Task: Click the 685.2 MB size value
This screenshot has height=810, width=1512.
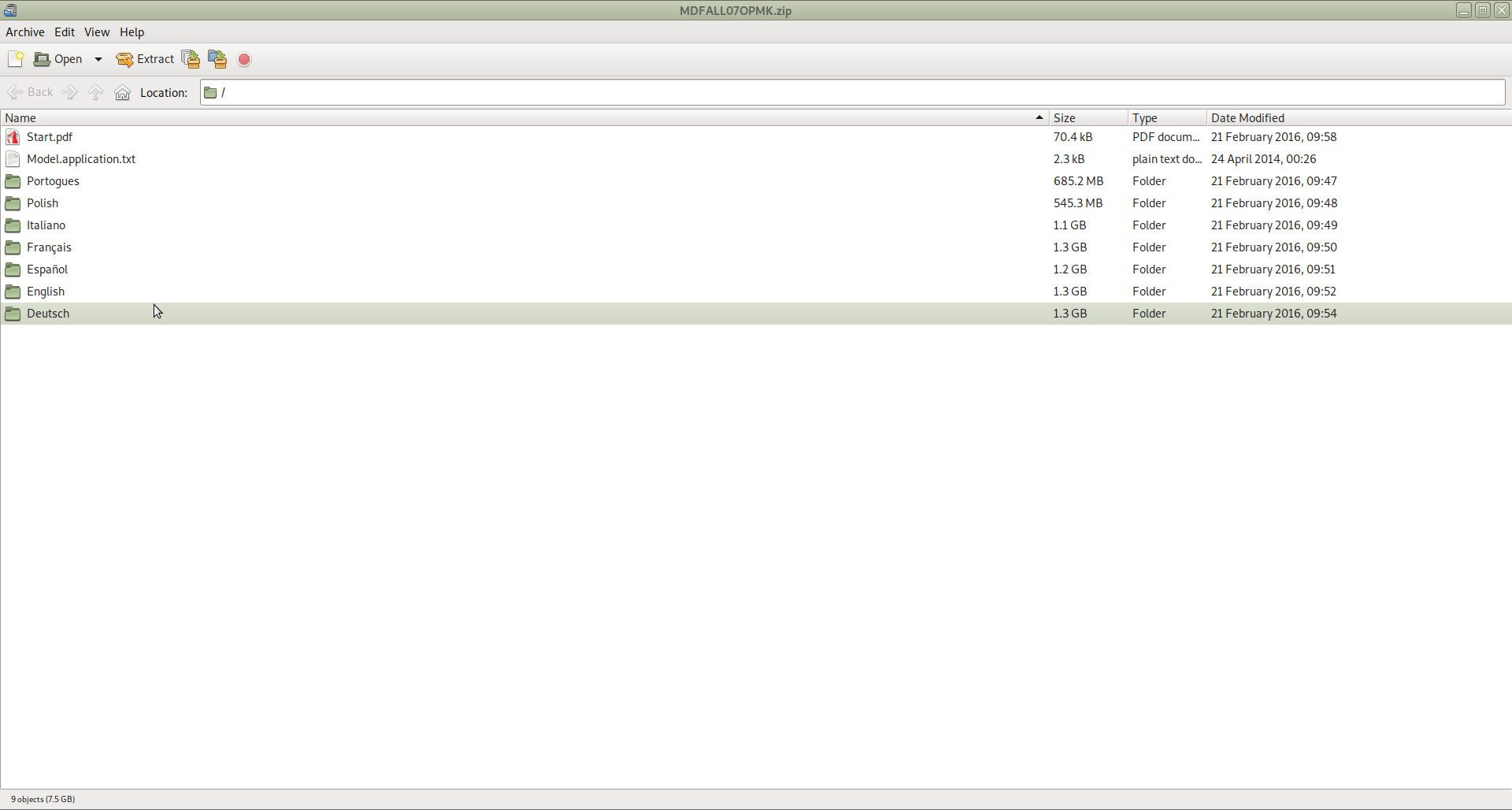Action: 1079,181
